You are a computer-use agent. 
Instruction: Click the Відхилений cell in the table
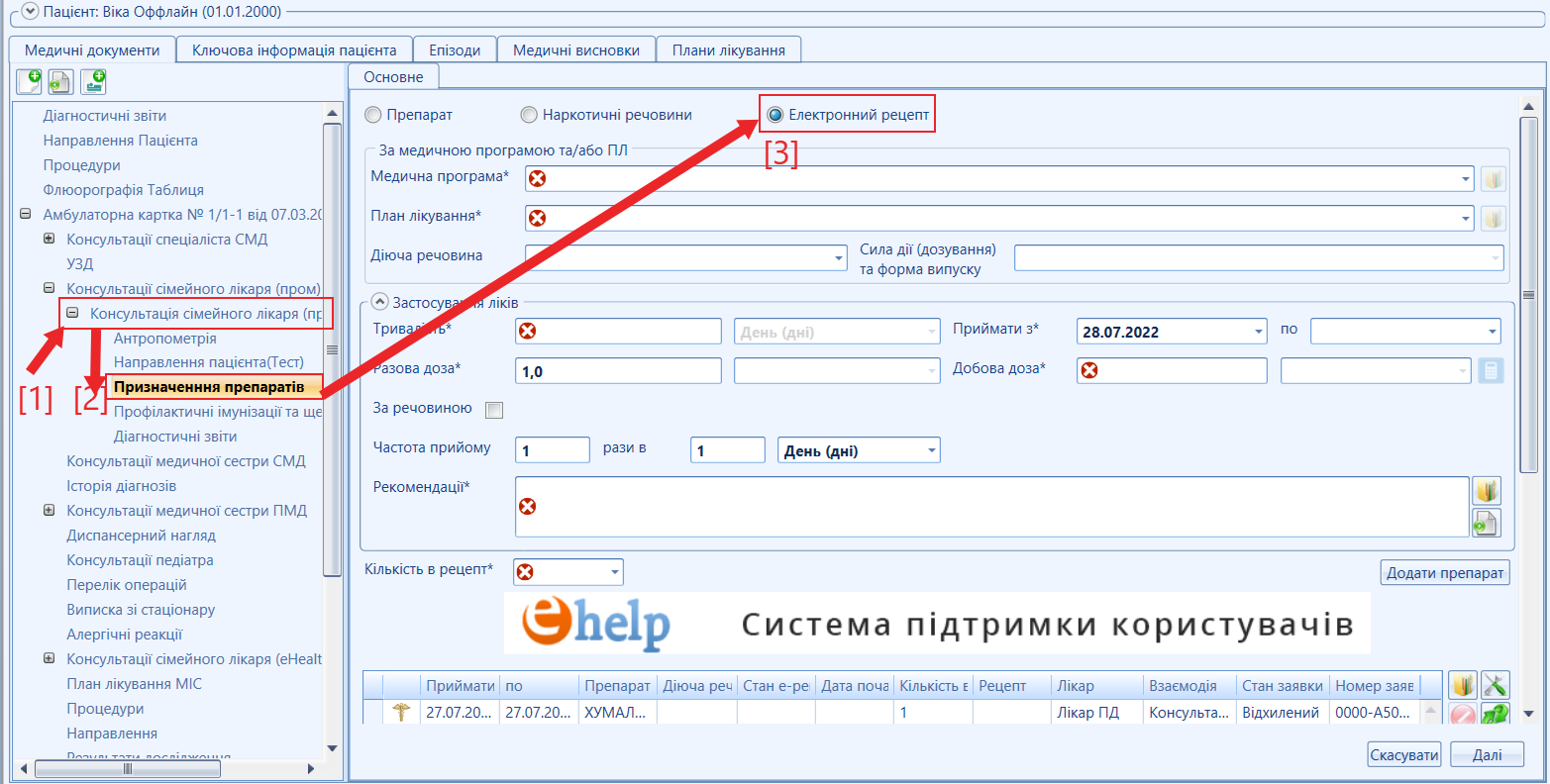(x=1281, y=712)
